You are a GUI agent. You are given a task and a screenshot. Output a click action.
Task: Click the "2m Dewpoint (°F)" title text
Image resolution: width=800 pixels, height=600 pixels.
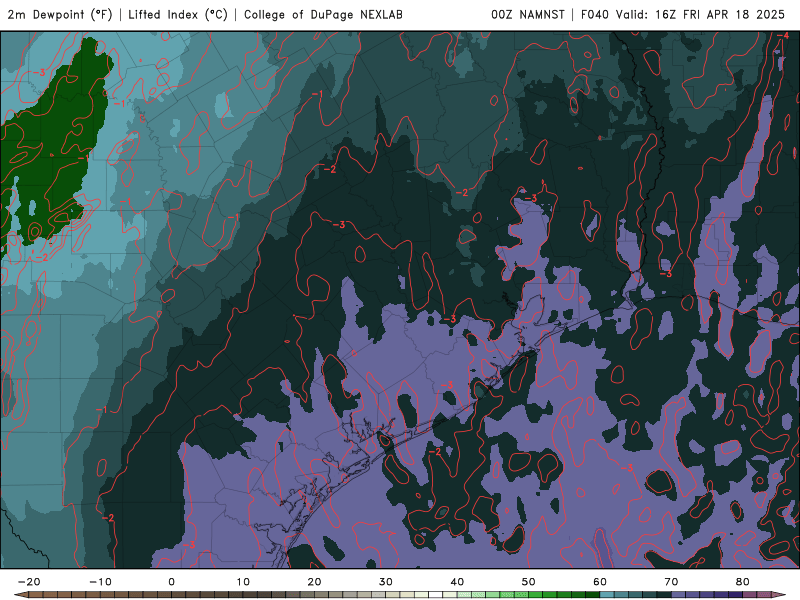pos(60,15)
